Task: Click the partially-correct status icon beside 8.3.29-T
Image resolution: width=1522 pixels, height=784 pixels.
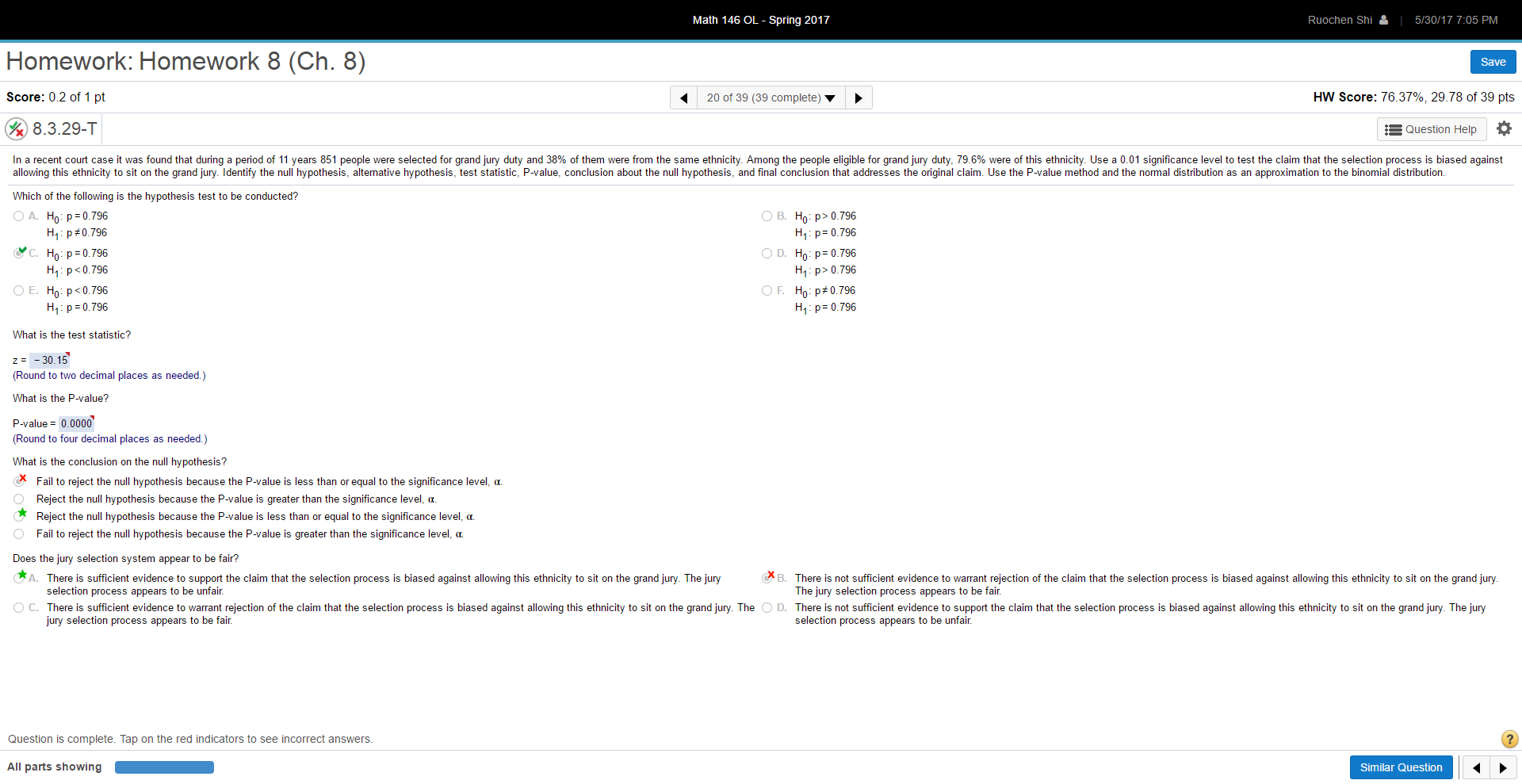Action: 16,128
